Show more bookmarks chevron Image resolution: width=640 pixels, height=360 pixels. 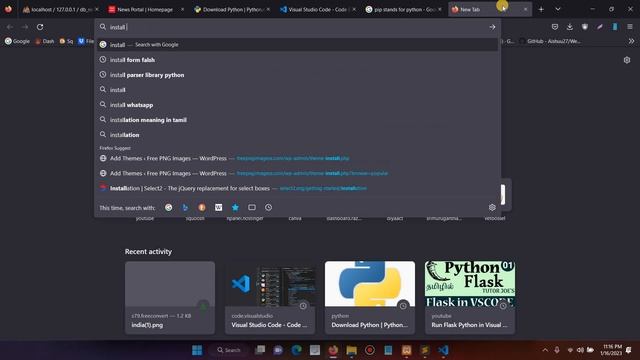(x=631, y=41)
